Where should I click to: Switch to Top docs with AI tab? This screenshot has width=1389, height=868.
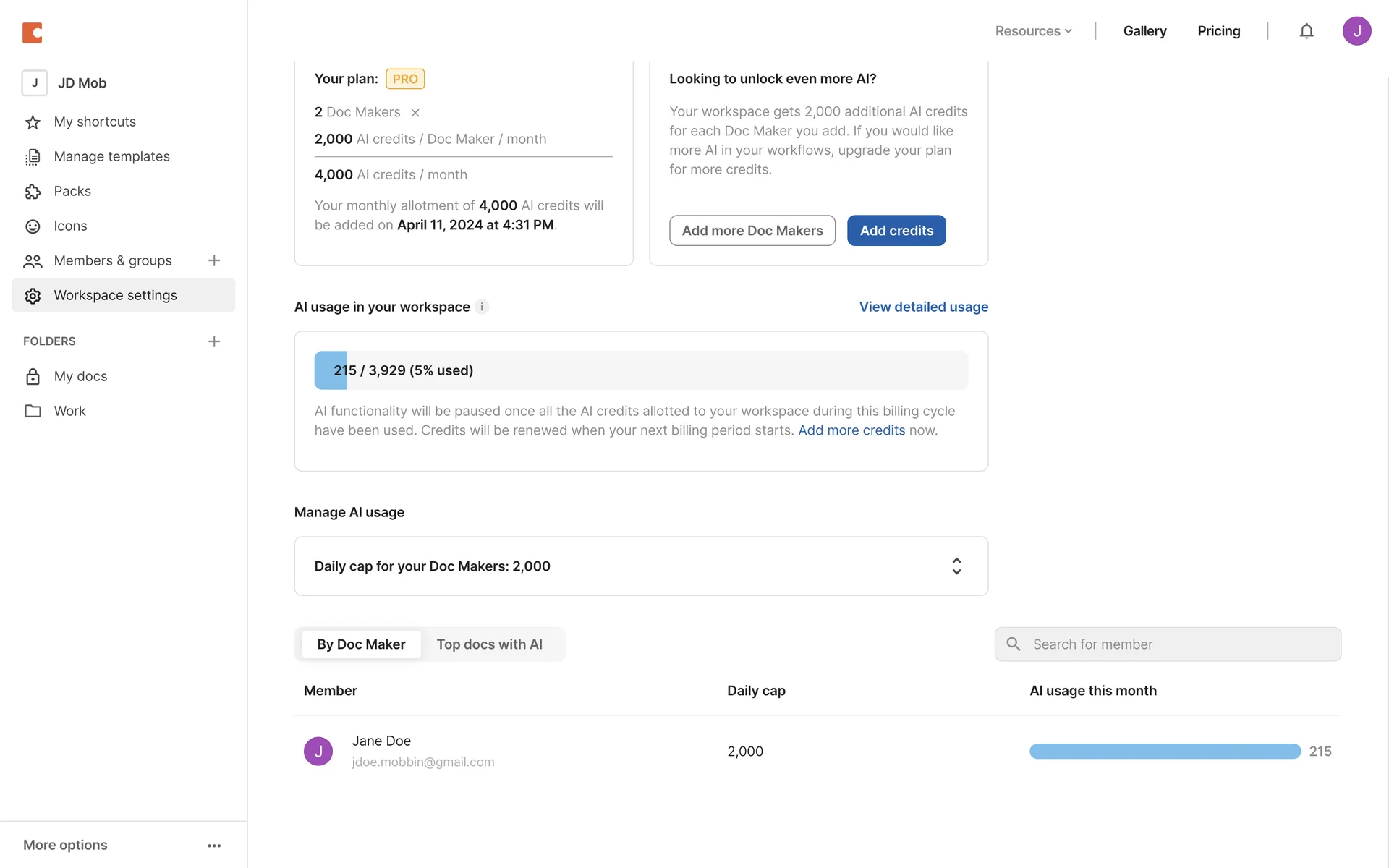point(489,644)
